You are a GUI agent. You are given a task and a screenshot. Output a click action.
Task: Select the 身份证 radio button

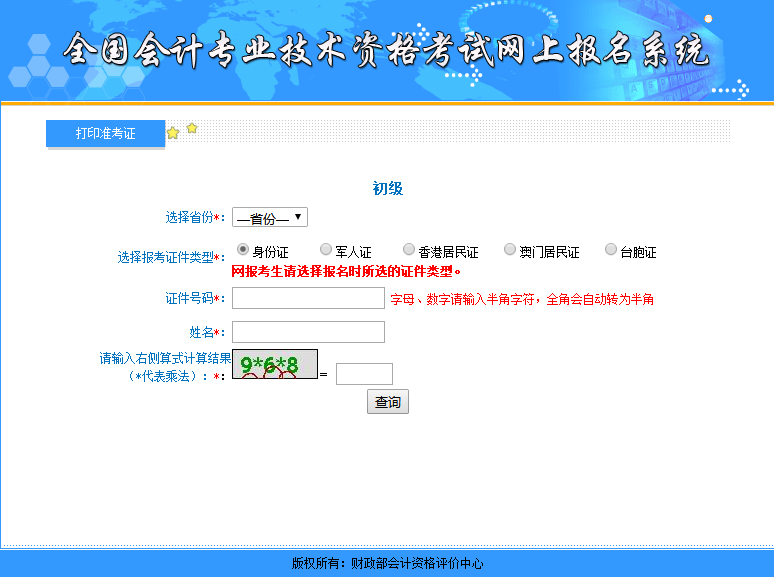pos(242,249)
